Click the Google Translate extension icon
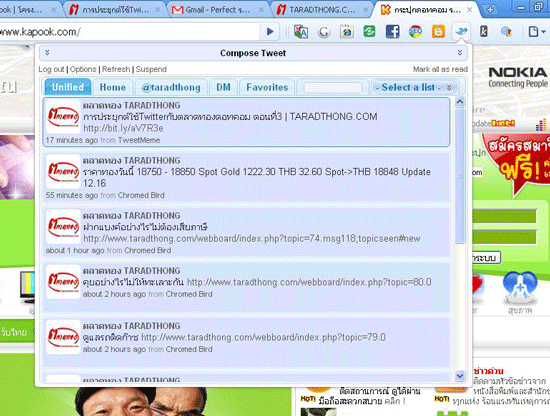This screenshot has height=416, width=550. click(301, 32)
